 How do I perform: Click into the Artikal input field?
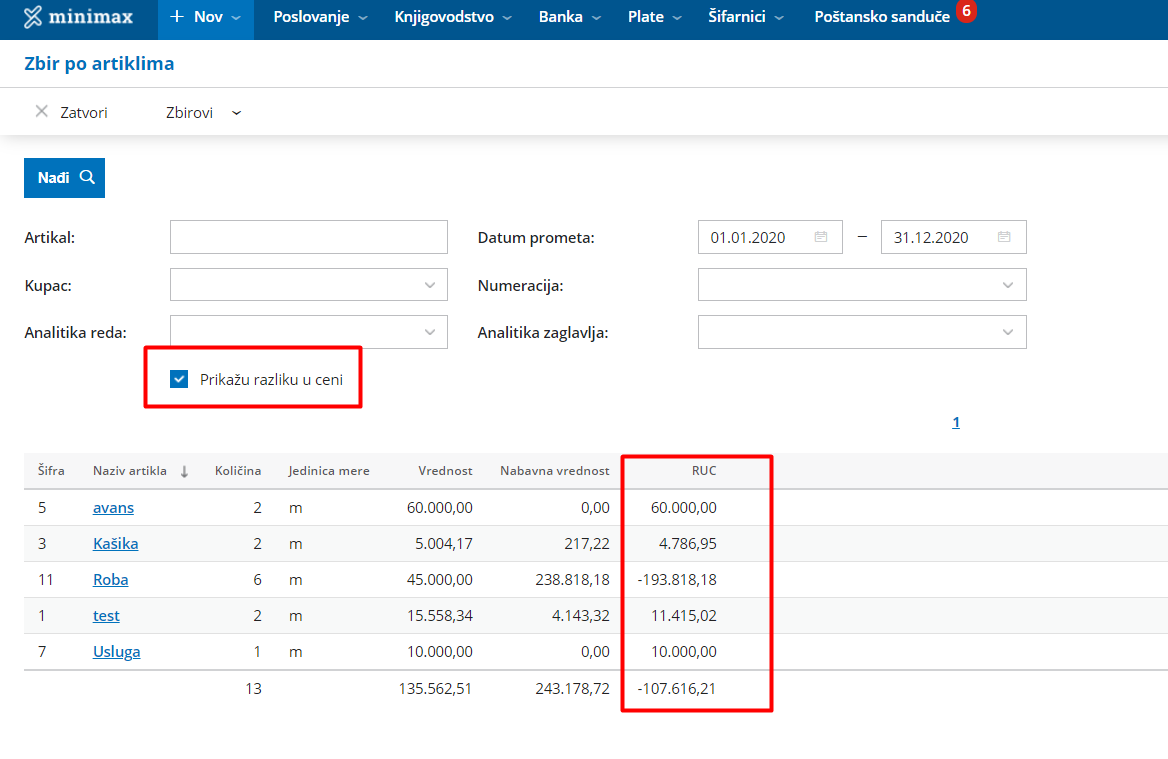[308, 238]
